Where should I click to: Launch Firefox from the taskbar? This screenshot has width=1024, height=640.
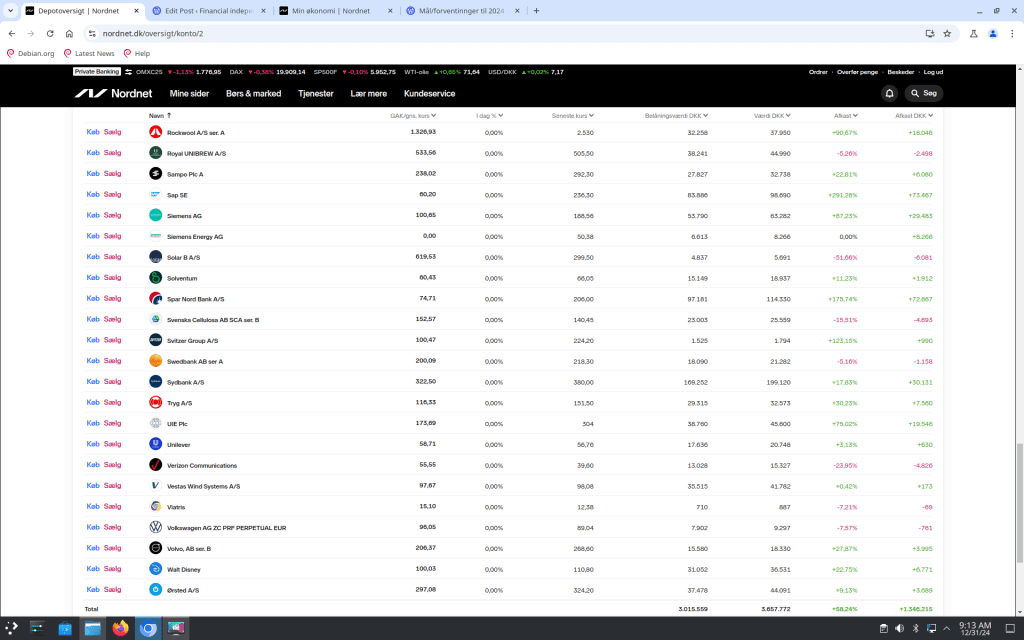click(x=120, y=628)
